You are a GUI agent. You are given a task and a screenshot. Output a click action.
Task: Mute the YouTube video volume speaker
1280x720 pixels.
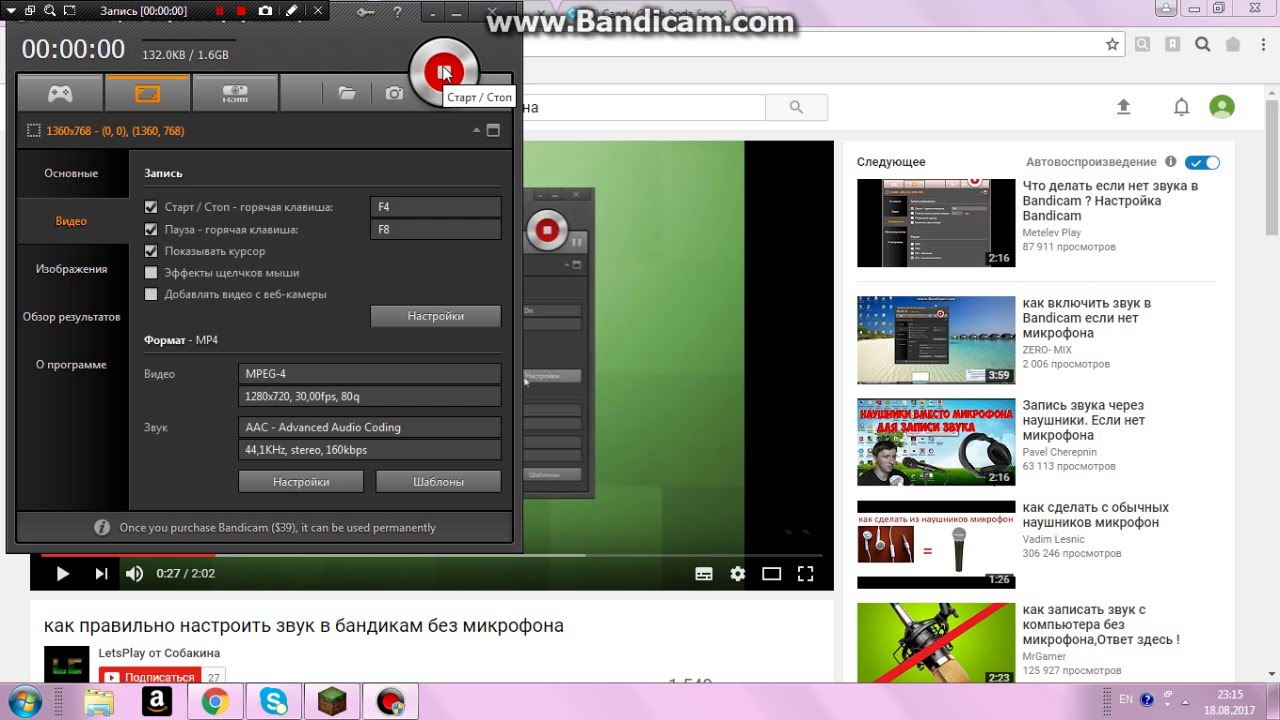[134, 574]
